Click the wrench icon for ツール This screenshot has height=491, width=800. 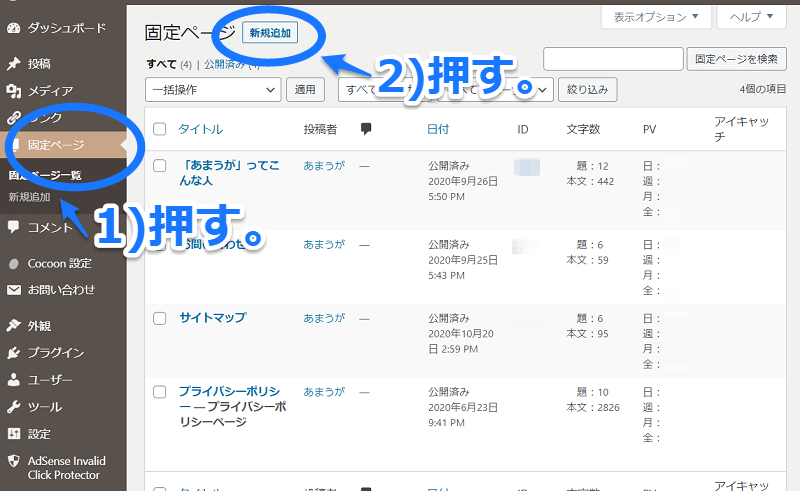[x=13, y=407]
